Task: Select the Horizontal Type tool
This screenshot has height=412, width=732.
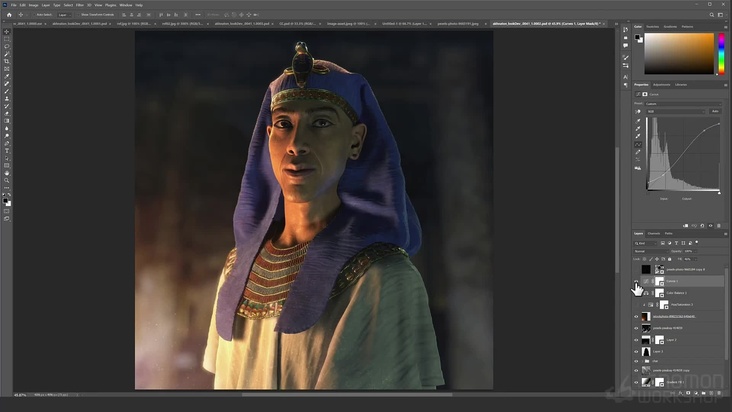Action: point(7,151)
